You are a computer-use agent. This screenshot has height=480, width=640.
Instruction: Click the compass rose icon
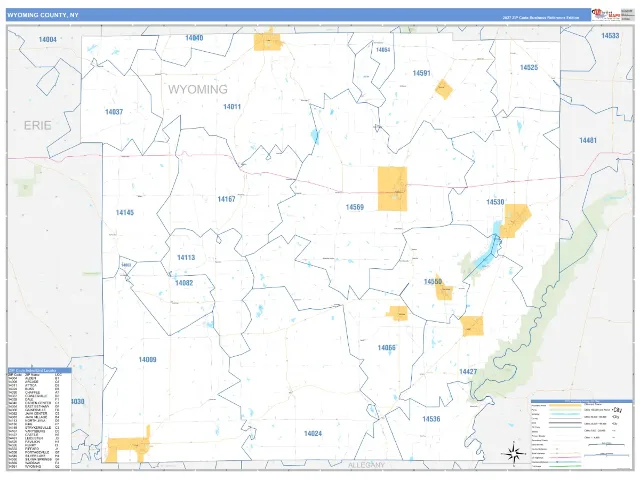coord(514,453)
